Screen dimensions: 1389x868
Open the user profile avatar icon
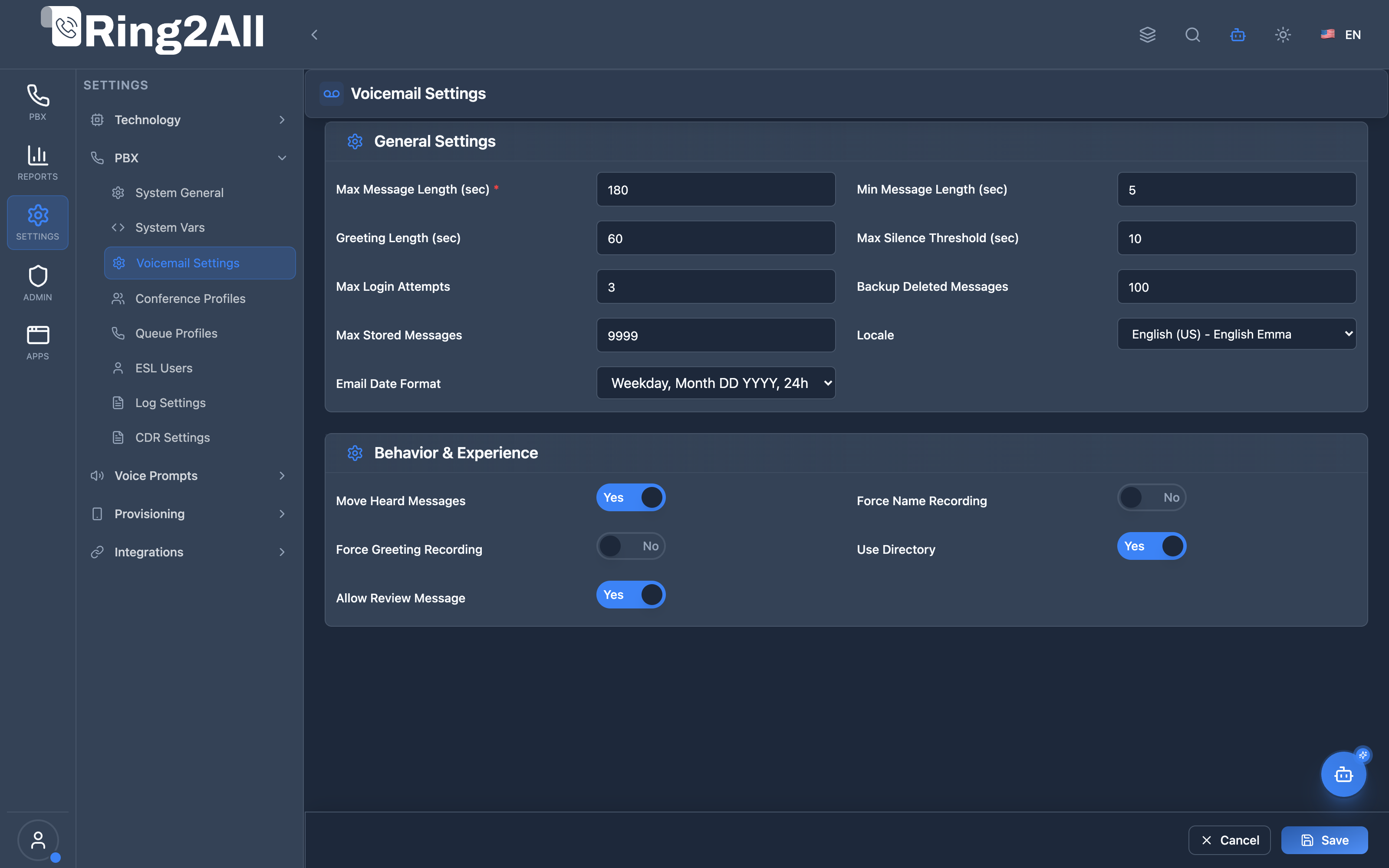click(x=38, y=840)
